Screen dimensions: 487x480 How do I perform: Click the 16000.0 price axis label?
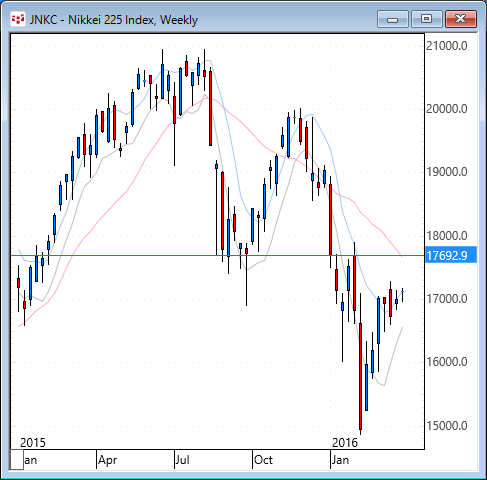pos(447,362)
